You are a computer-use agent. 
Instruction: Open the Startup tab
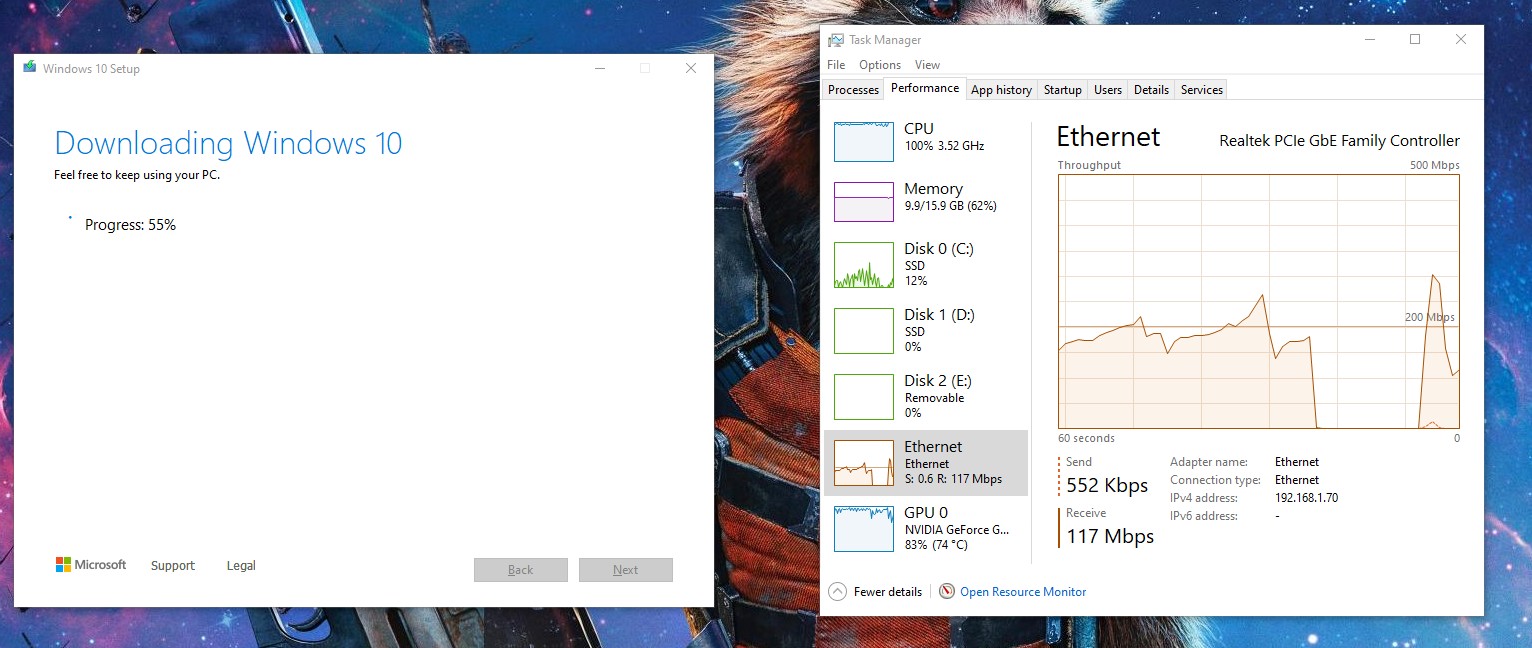pos(1062,90)
